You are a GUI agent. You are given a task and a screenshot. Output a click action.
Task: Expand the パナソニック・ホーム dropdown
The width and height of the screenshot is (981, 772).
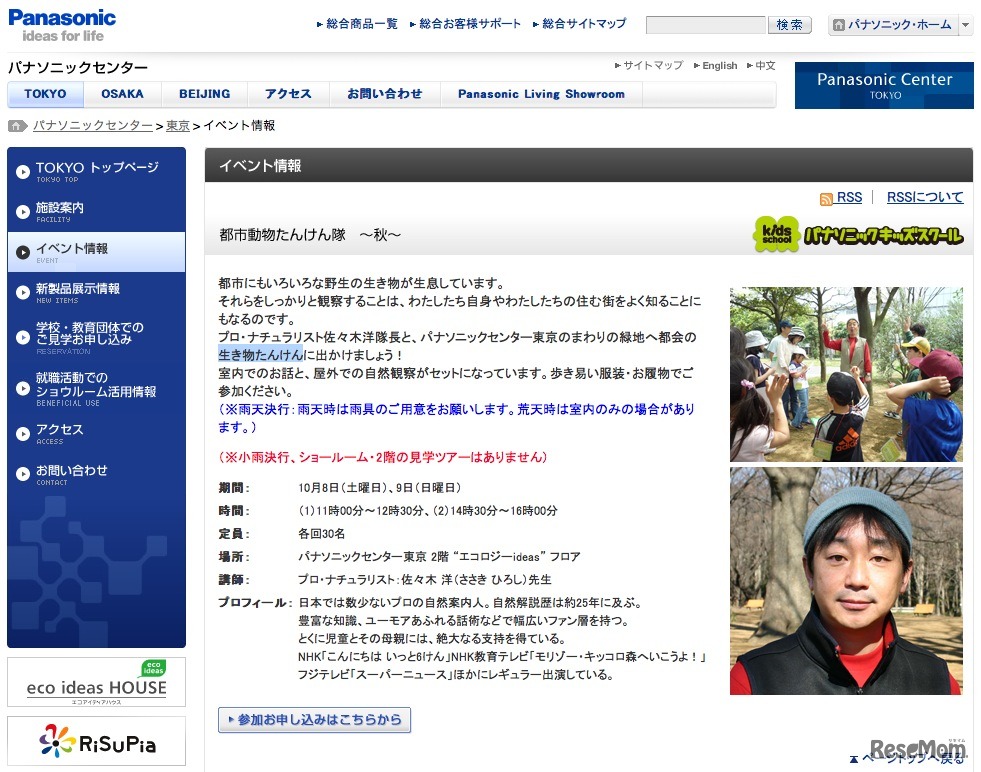pos(965,25)
